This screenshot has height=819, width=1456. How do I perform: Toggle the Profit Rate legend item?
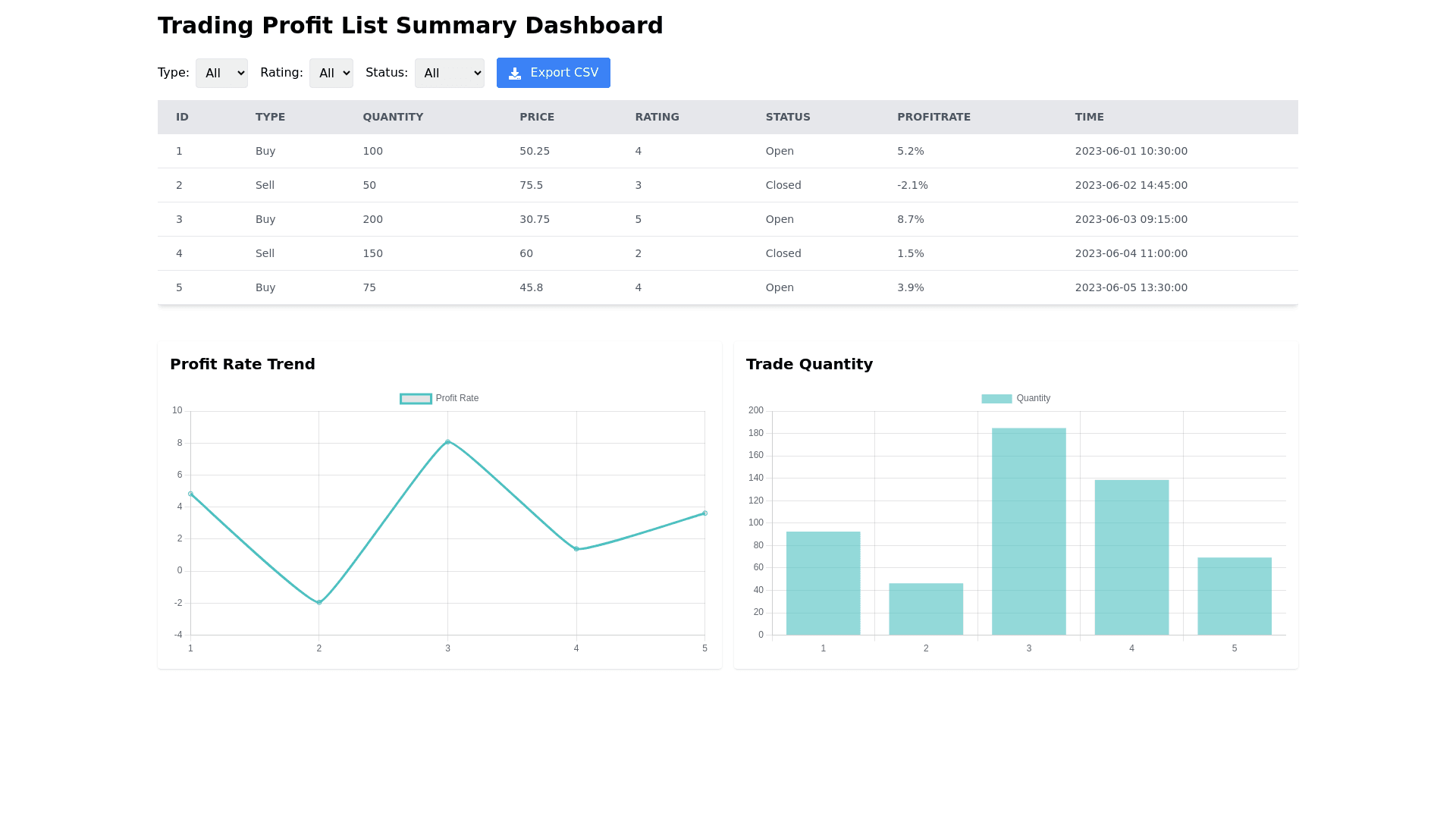(457, 398)
